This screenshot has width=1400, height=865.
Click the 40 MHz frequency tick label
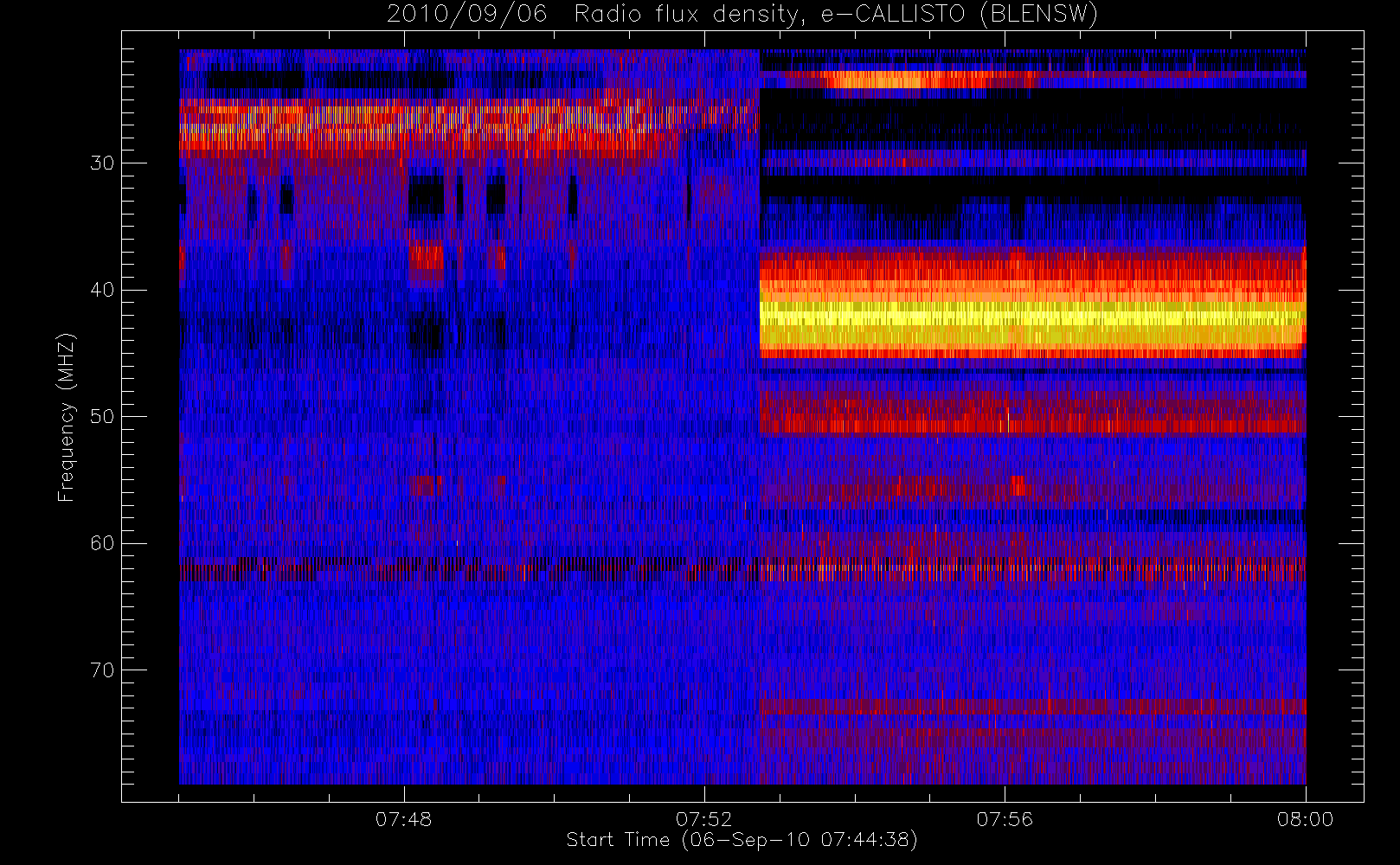[102, 290]
